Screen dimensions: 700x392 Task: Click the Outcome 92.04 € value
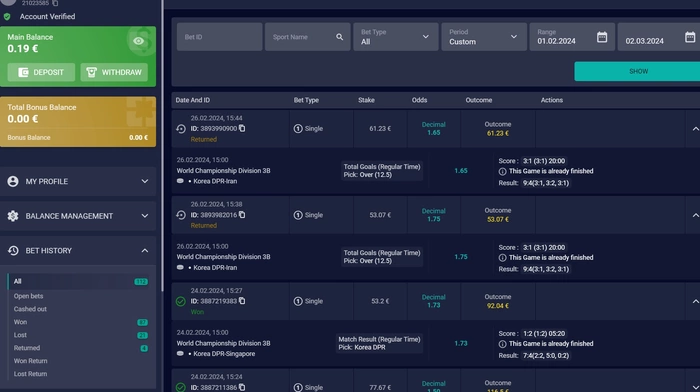(x=498, y=306)
